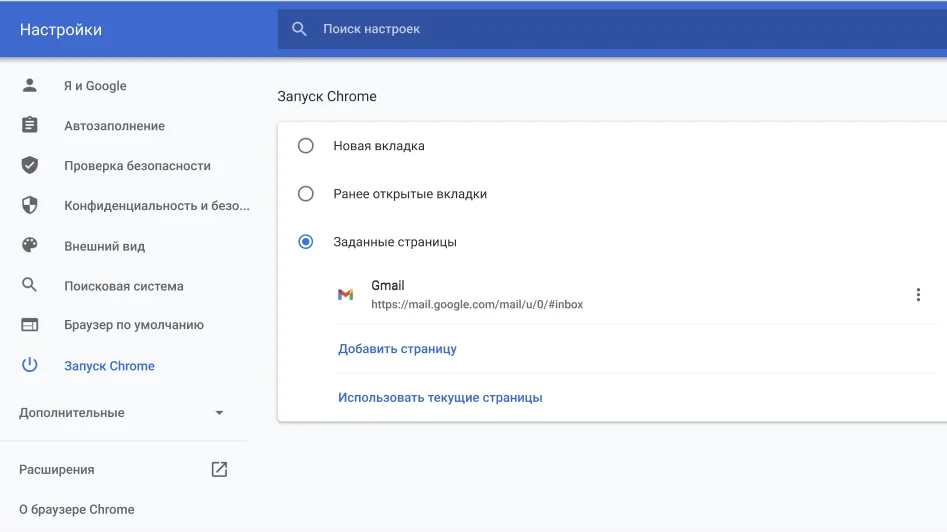Click the external link icon next to Расширения
The width and height of the screenshot is (947, 532).
[x=219, y=469]
